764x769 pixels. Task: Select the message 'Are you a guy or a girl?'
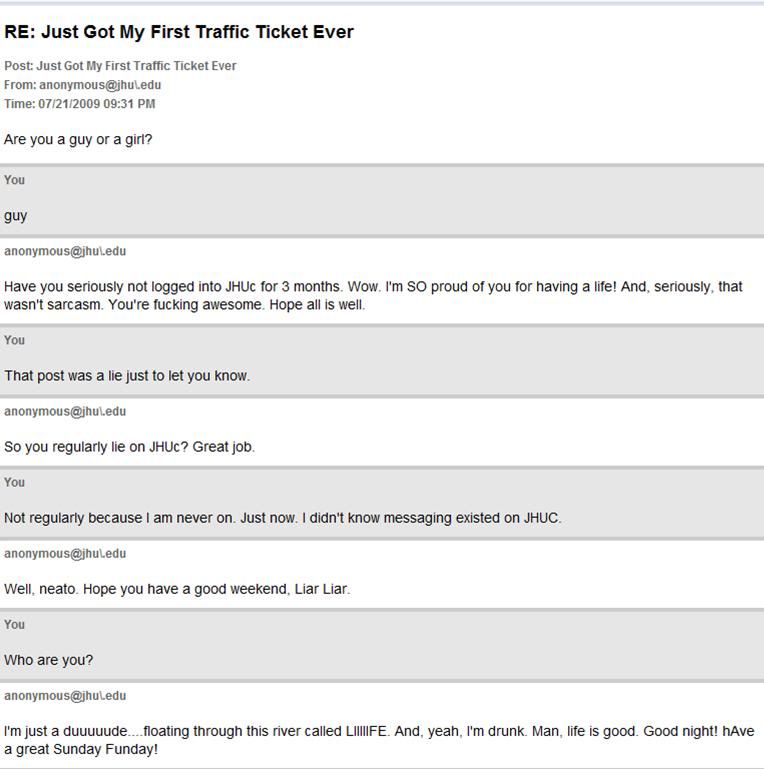78,139
